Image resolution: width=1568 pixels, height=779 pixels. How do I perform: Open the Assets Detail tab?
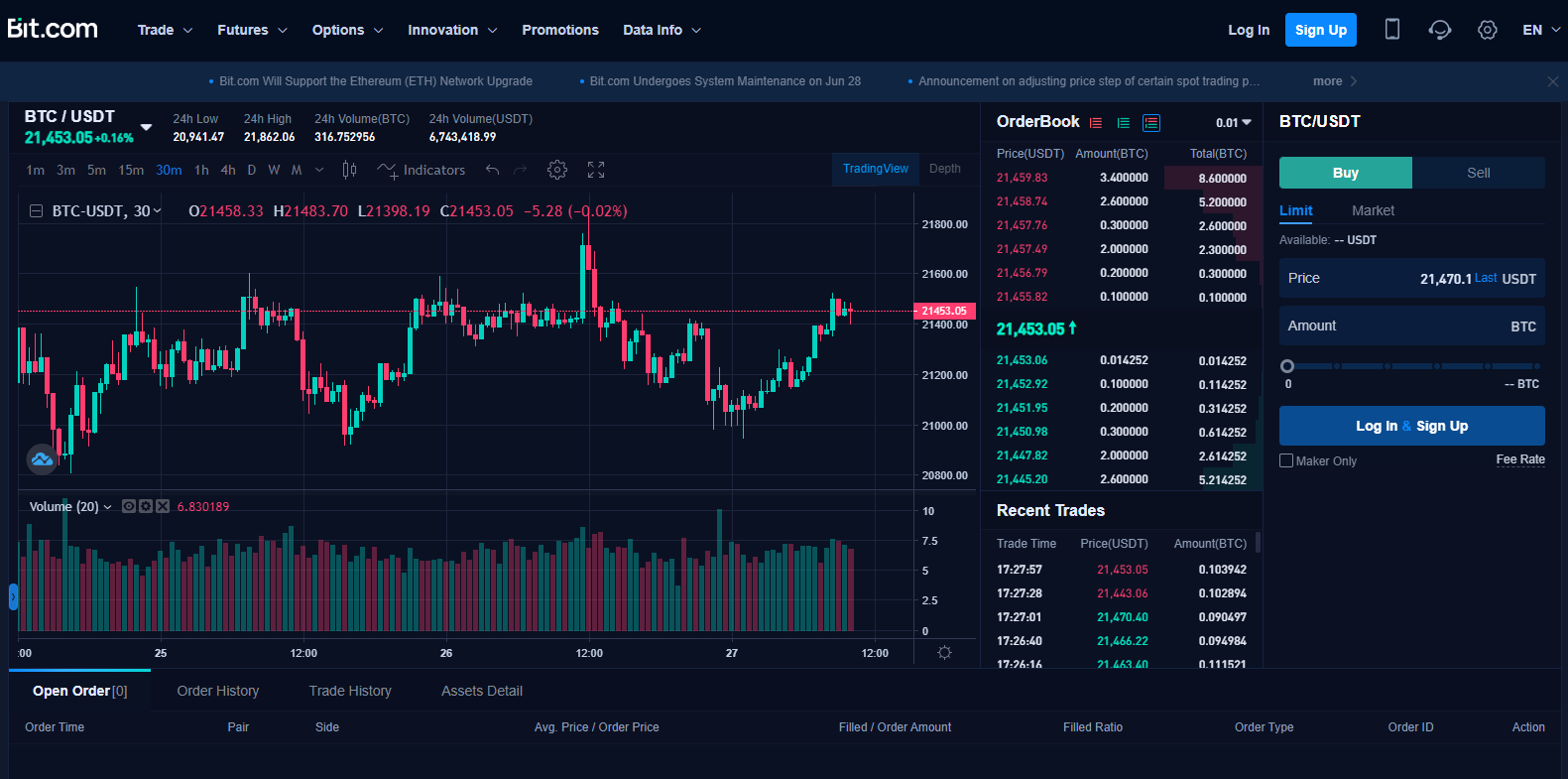point(482,691)
